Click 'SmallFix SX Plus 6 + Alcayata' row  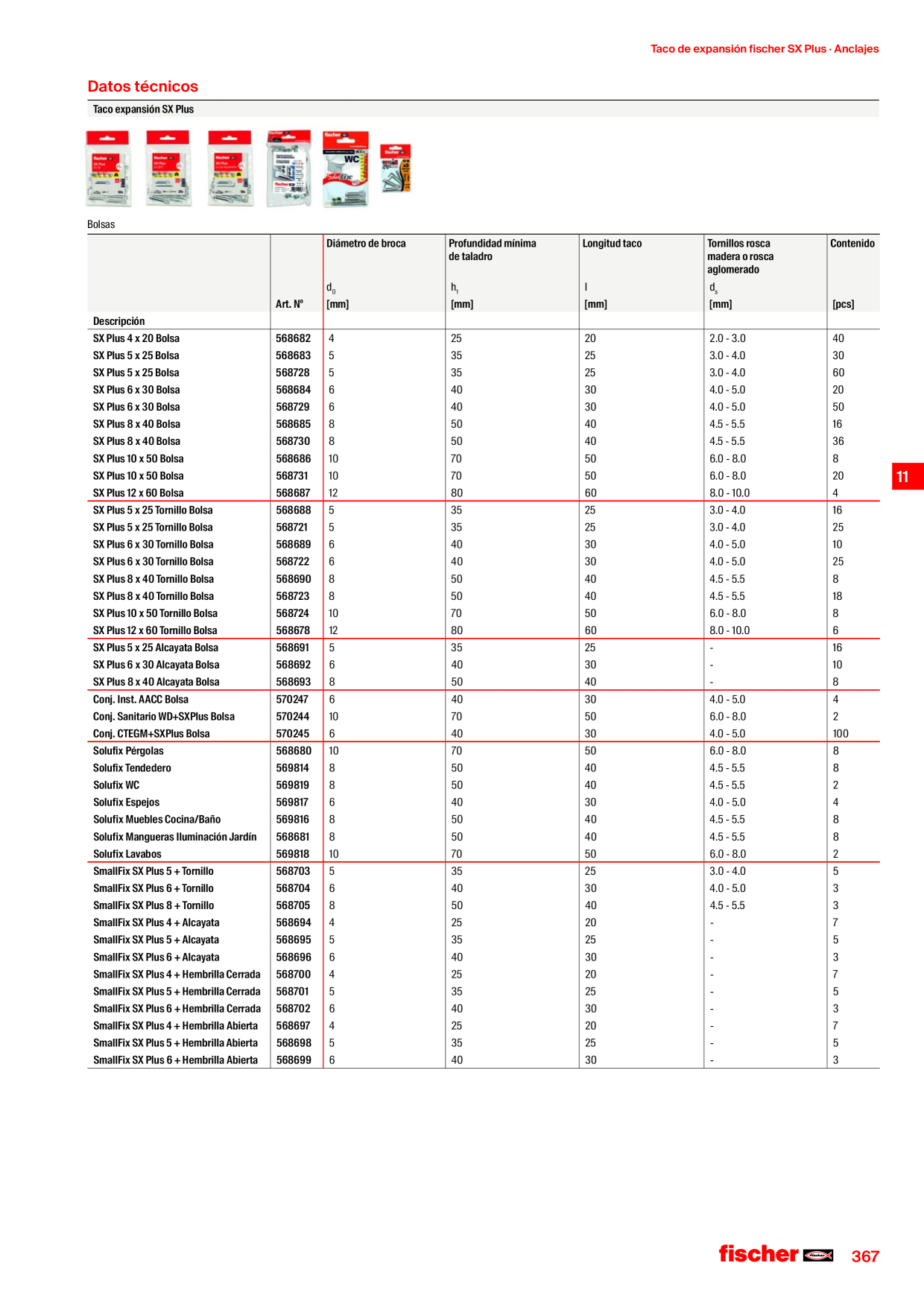coord(484,958)
